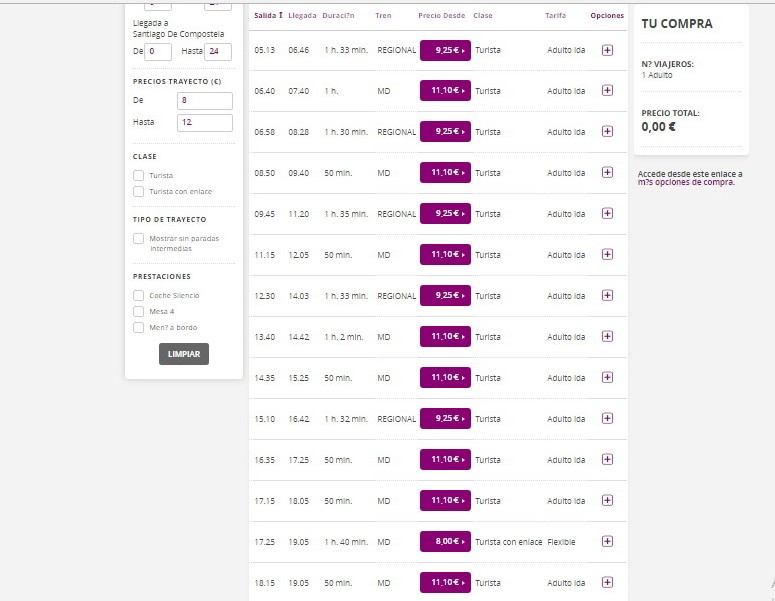Open the 8,00 € price button
Viewport: 775px width, 601px height.
pos(445,541)
